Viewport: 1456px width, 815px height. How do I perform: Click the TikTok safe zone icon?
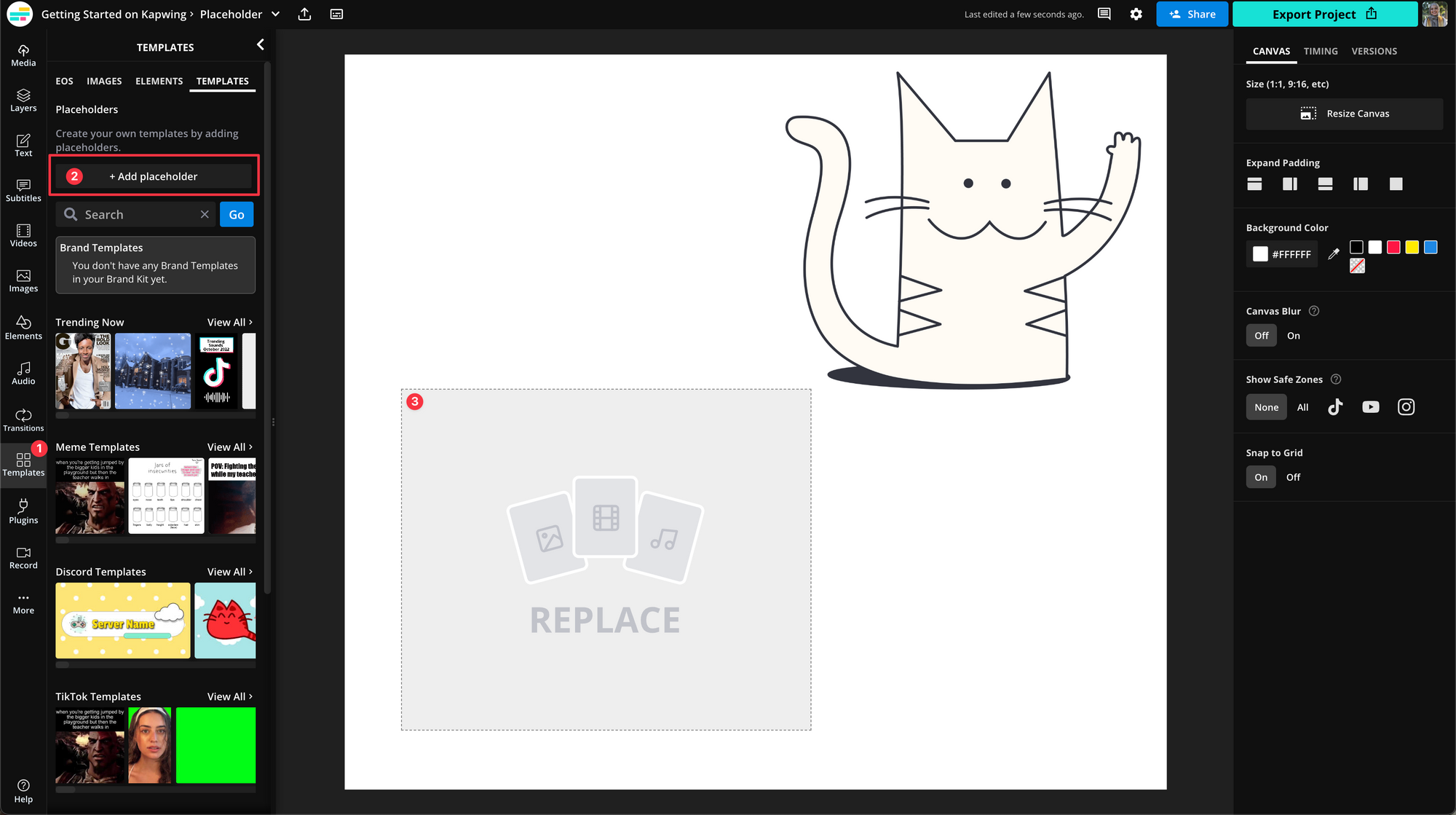(x=1334, y=407)
